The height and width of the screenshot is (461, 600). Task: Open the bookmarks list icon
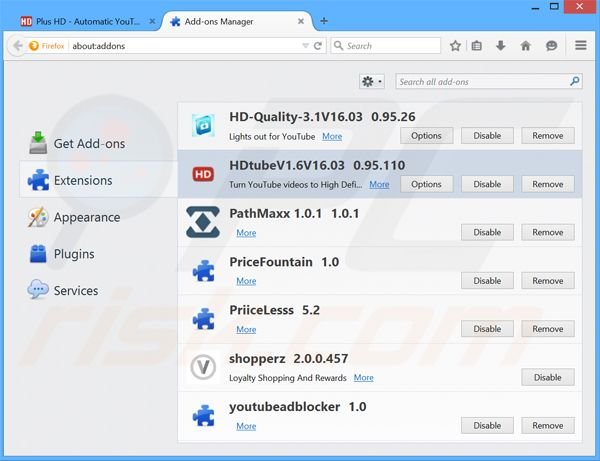pyautogui.click(x=476, y=46)
